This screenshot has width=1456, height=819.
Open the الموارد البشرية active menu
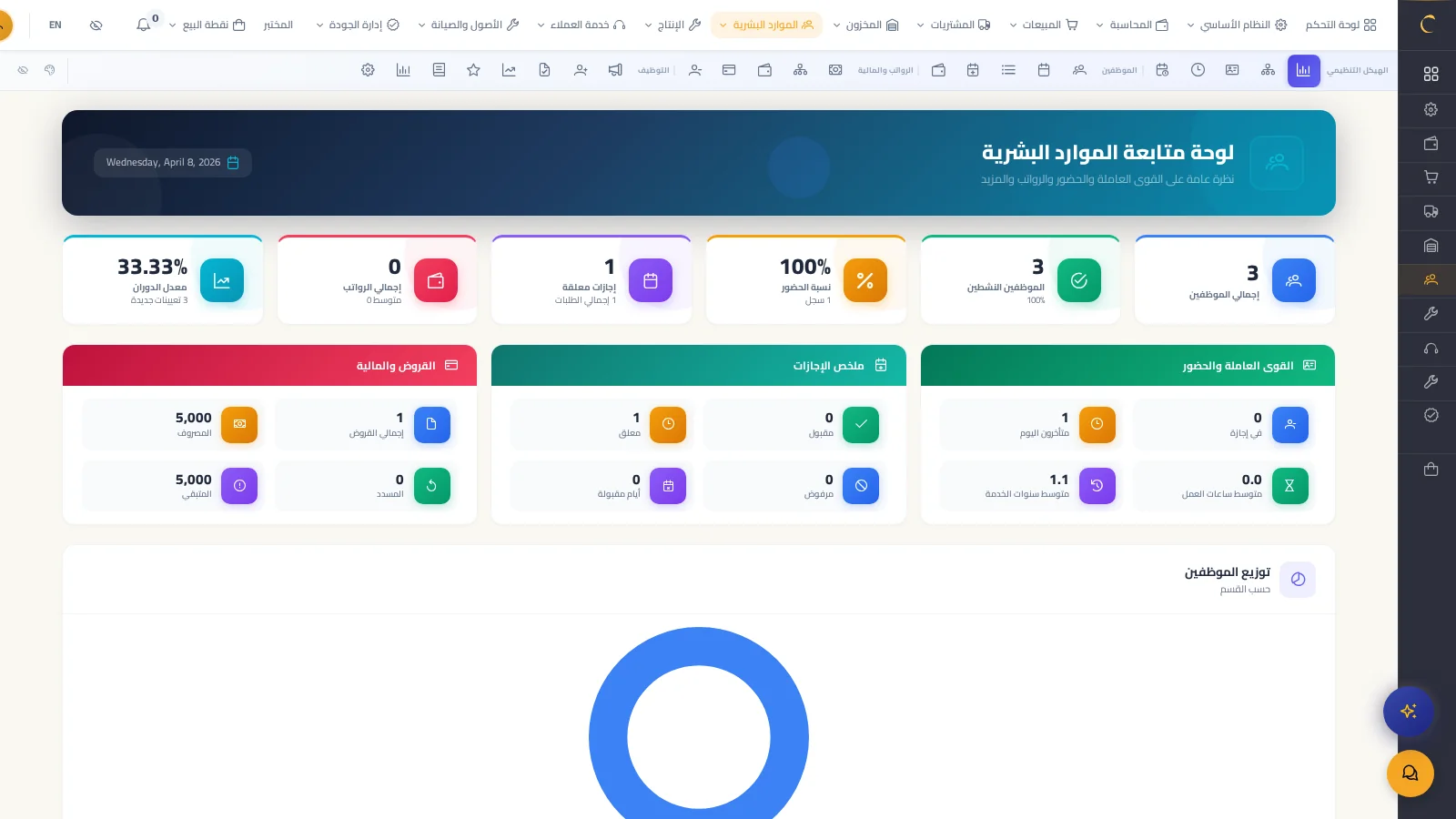(x=766, y=25)
